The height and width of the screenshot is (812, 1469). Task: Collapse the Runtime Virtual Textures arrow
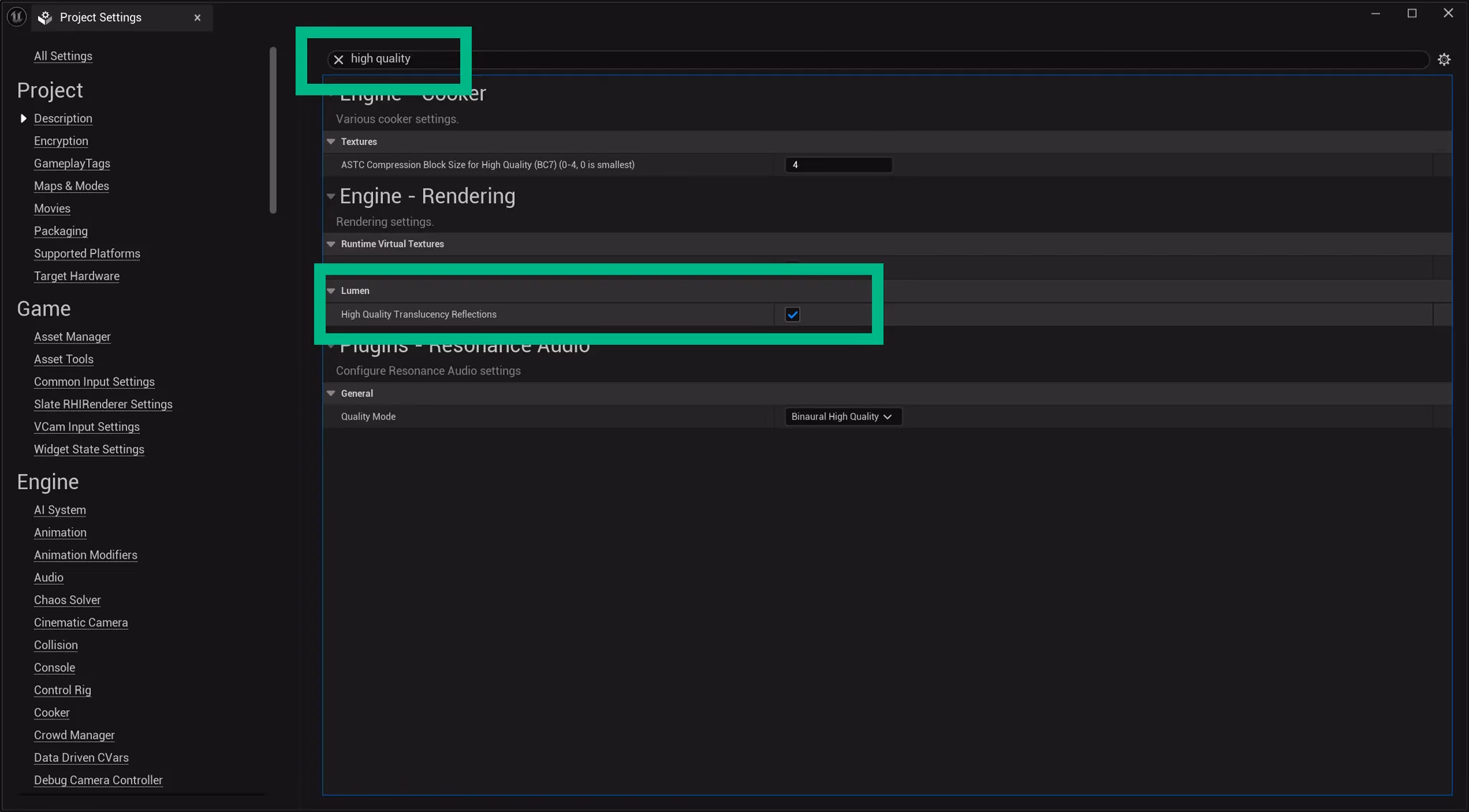pyautogui.click(x=331, y=244)
